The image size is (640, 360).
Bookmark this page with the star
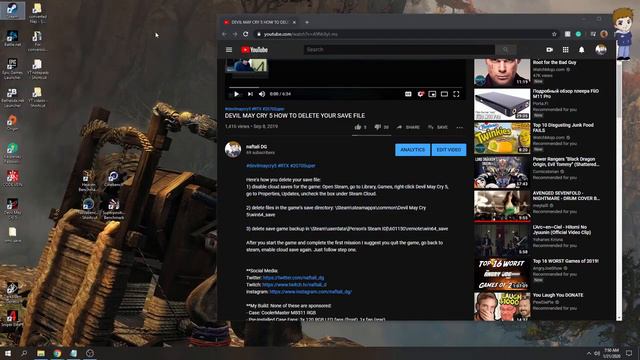(554, 34)
